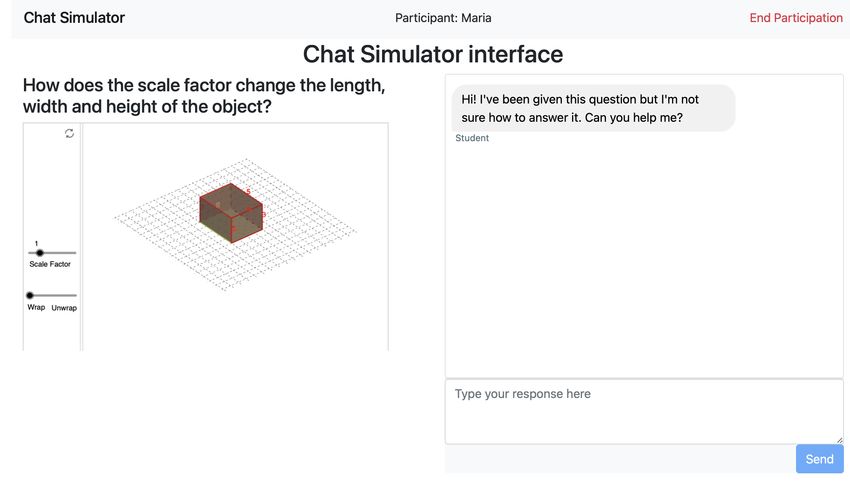
Task: Click the textarea resize grip corner
Action: coord(839,440)
